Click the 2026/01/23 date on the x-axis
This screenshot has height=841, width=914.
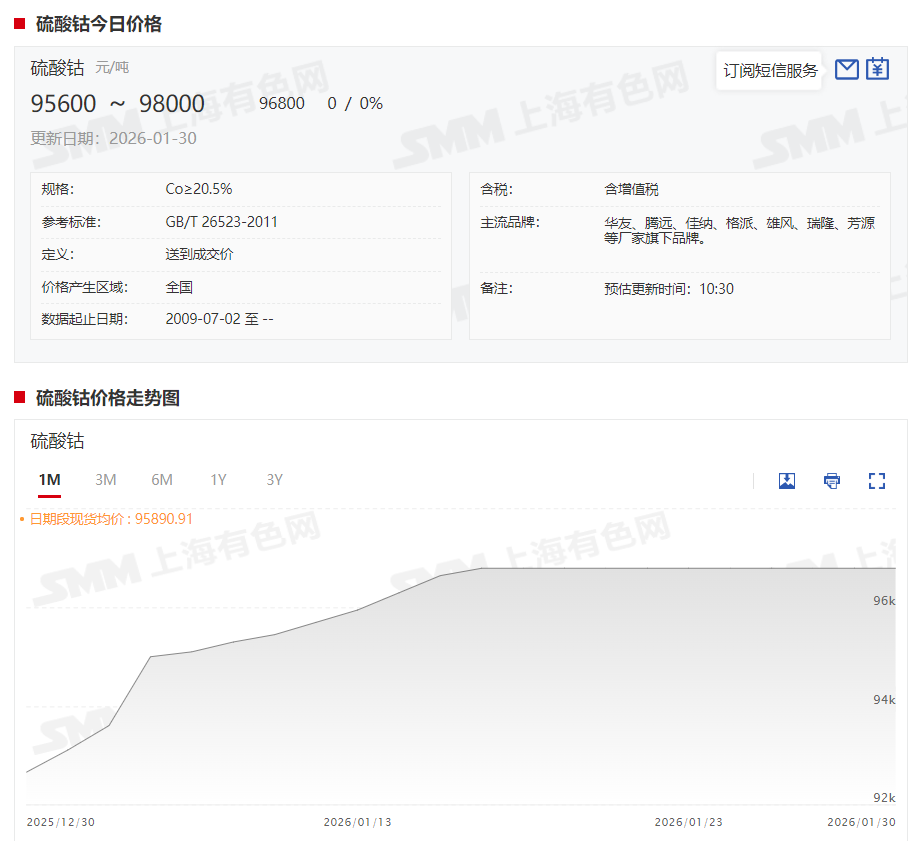click(689, 822)
